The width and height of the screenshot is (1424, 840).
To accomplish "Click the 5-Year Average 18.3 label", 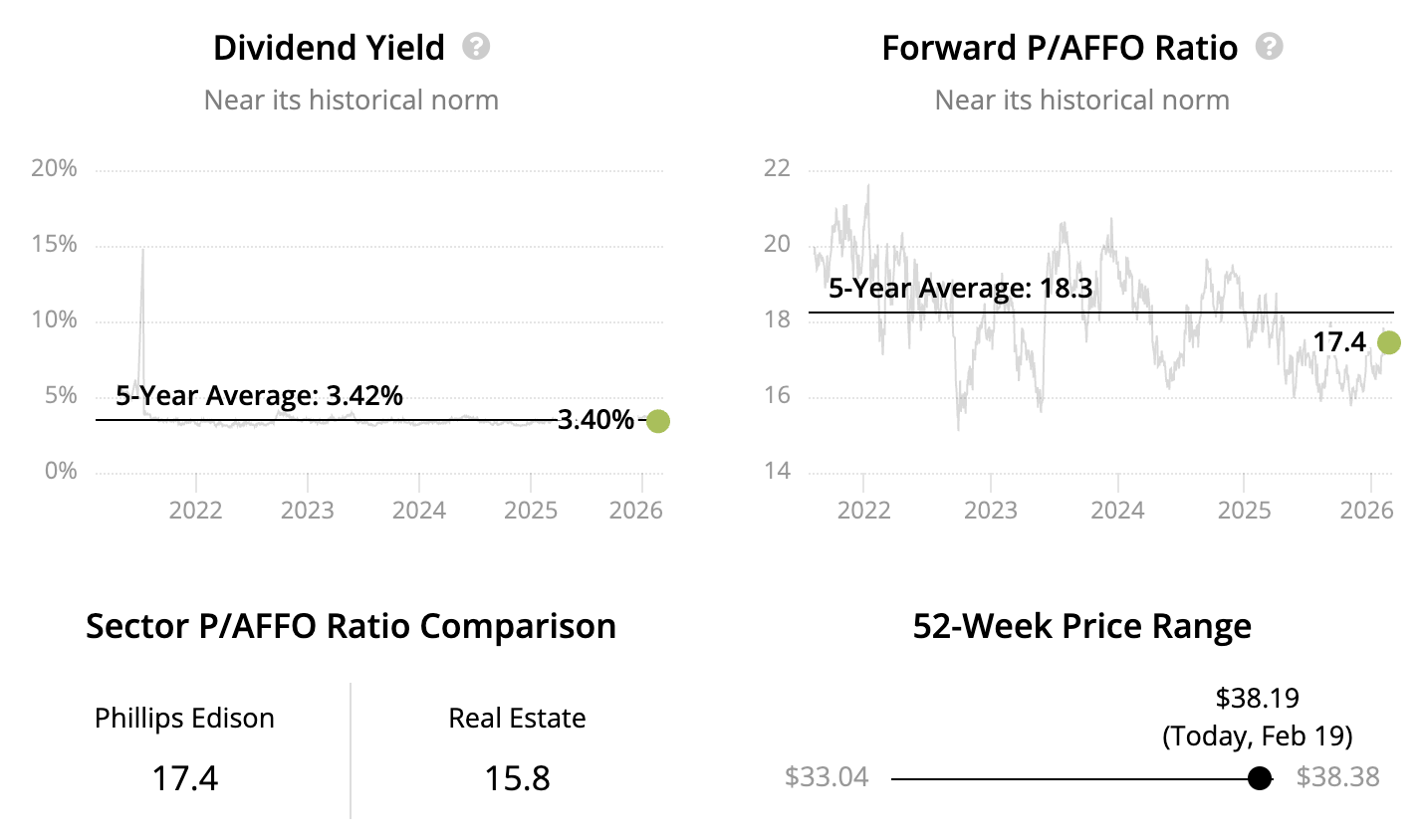I will pos(960,289).
